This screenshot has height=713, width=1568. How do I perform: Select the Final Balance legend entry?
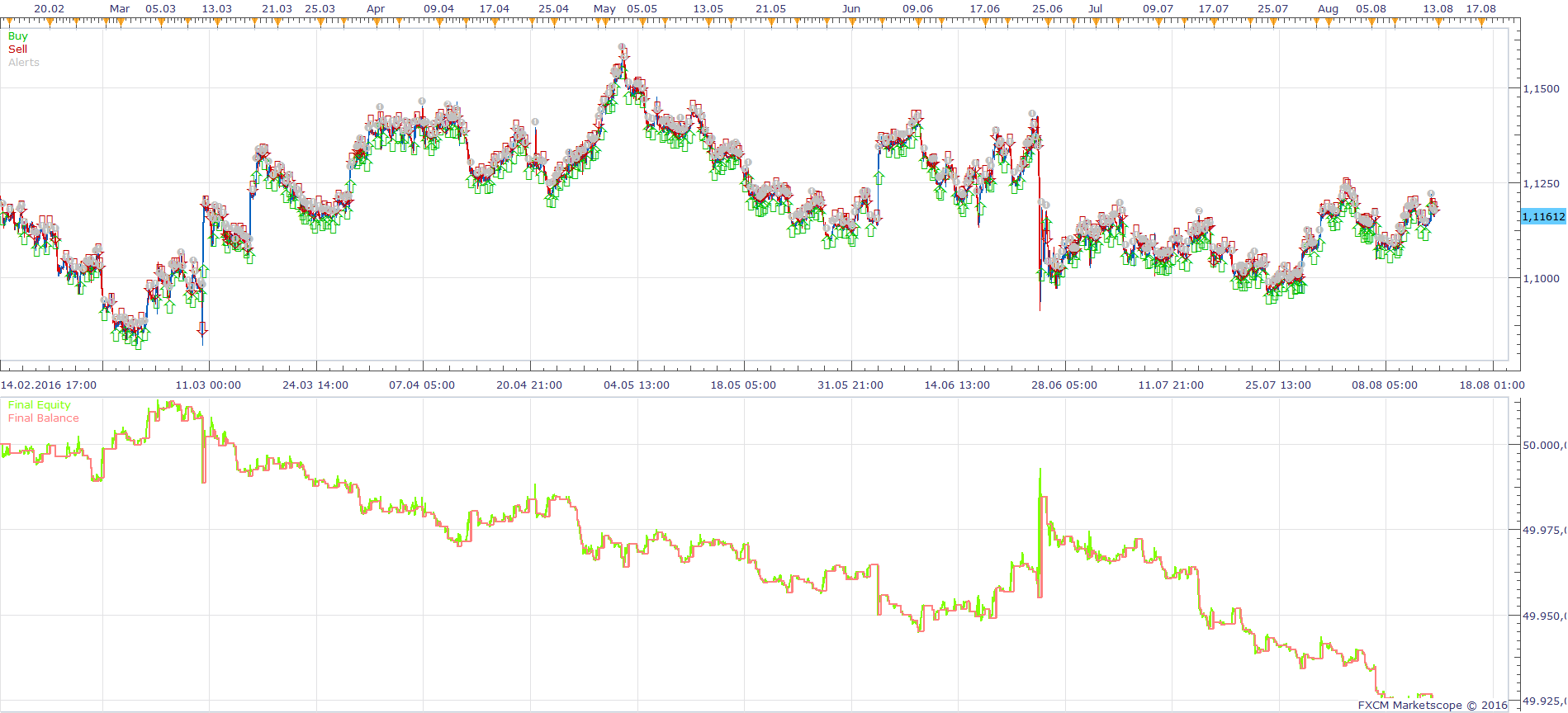pyautogui.click(x=44, y=418)
